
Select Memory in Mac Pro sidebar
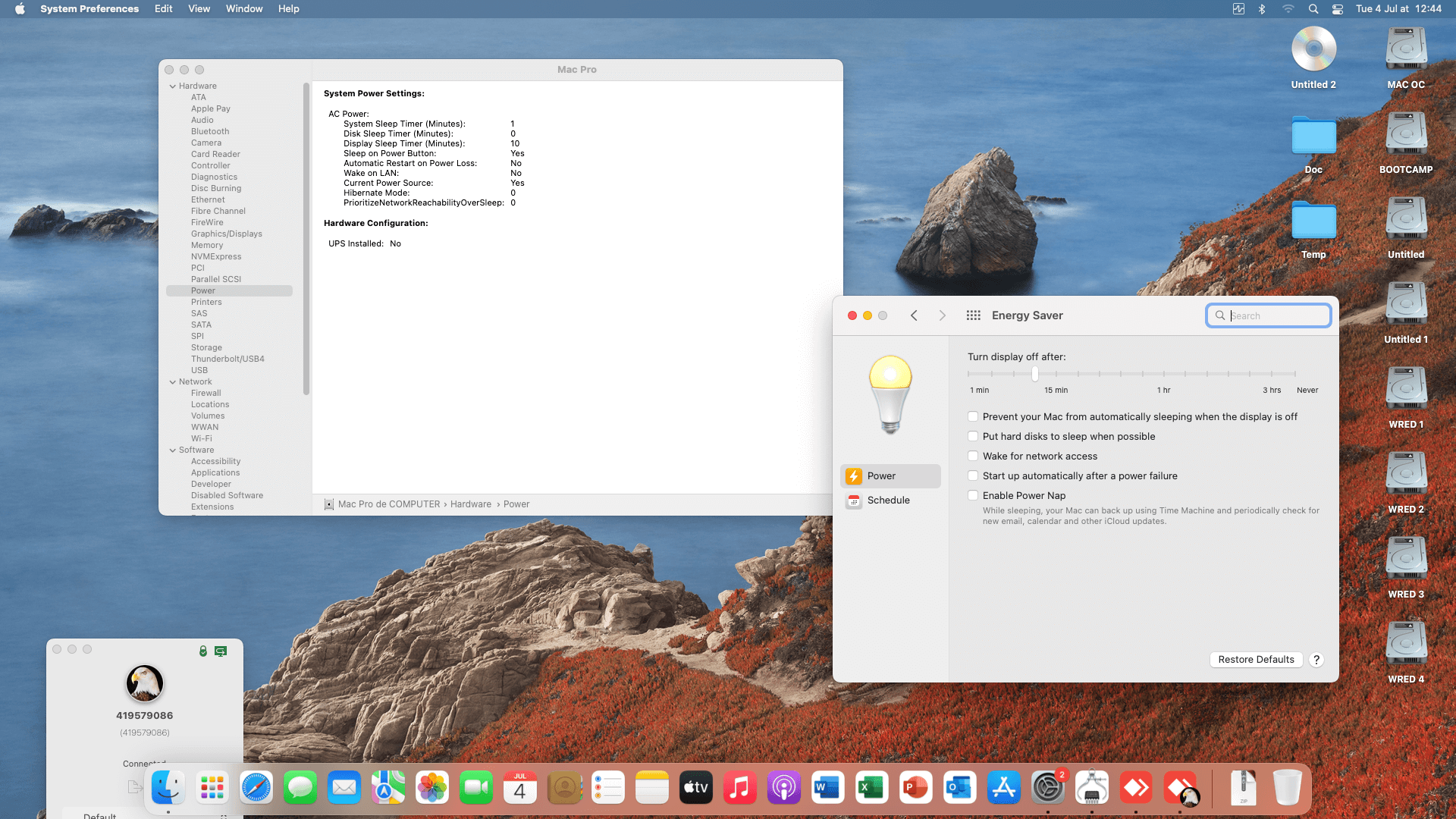207,246
